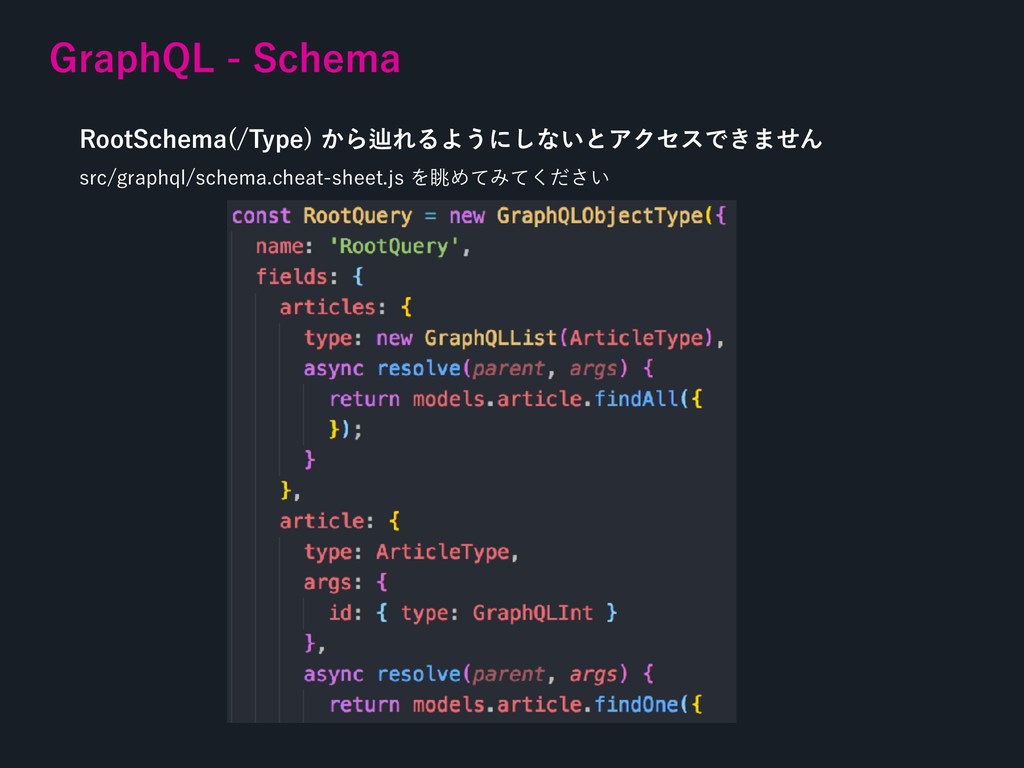Click the "GraphQL - Schema" slide title
1024x768 pixels.
tap(225, 60)
